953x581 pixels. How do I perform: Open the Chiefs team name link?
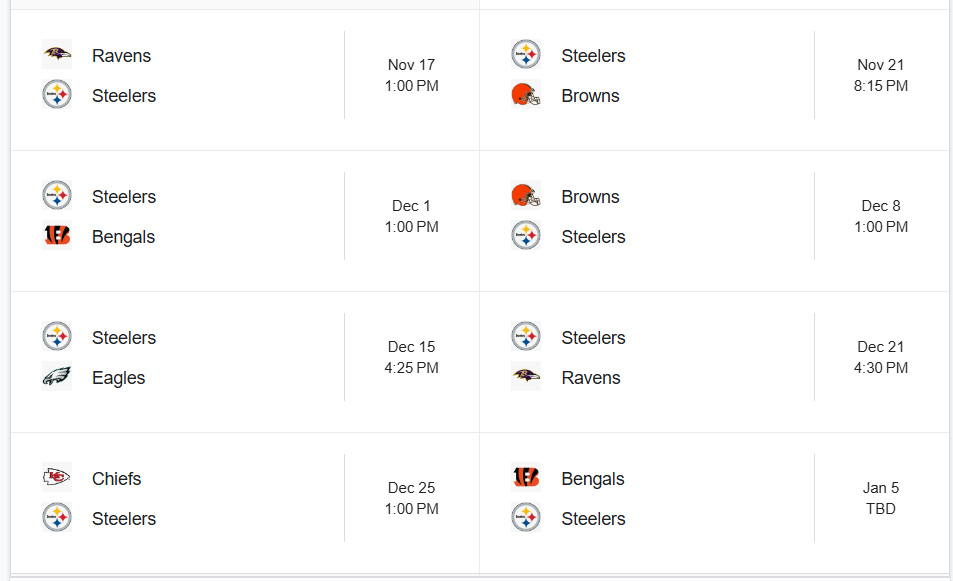point(117,479)
